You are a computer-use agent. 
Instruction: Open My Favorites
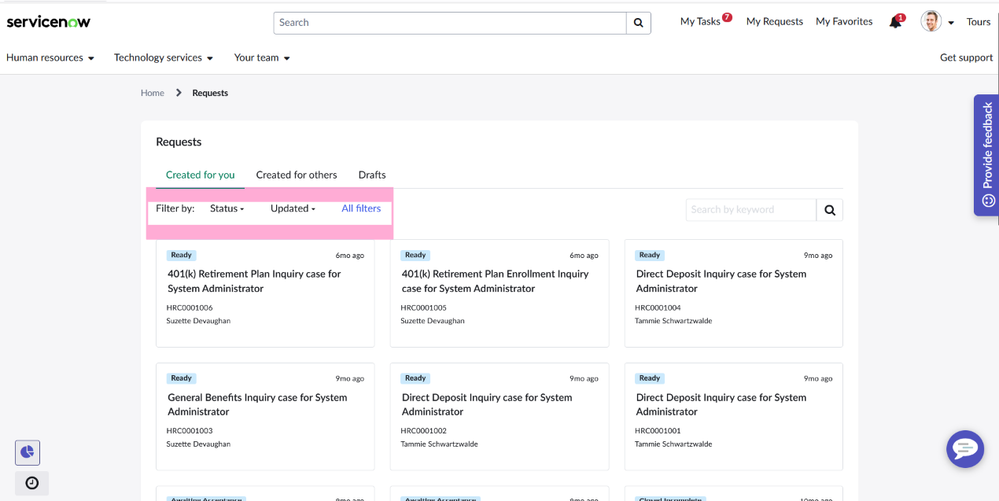click(844, 22)
